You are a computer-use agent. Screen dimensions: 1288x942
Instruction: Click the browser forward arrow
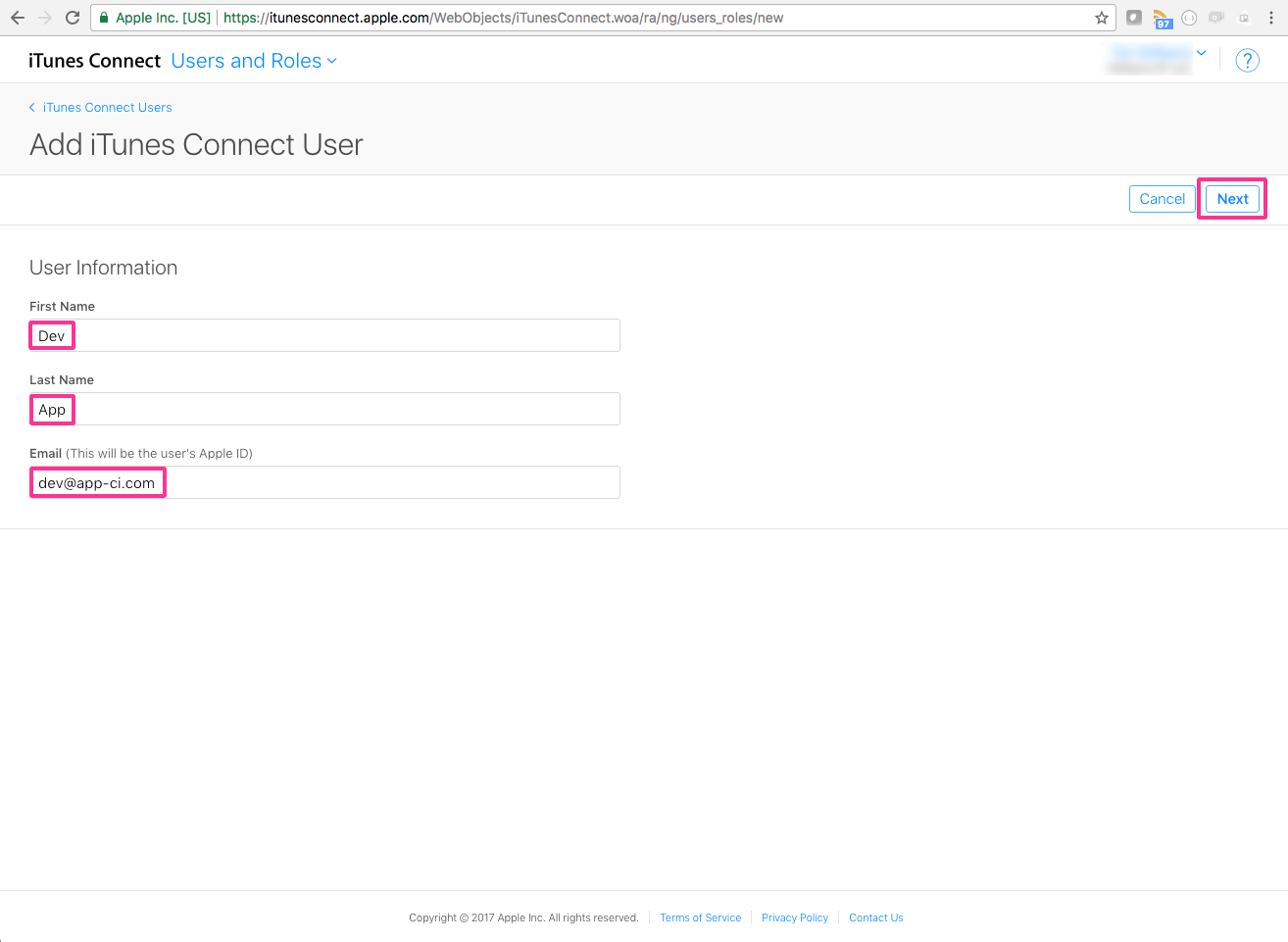tap(45, 18)
